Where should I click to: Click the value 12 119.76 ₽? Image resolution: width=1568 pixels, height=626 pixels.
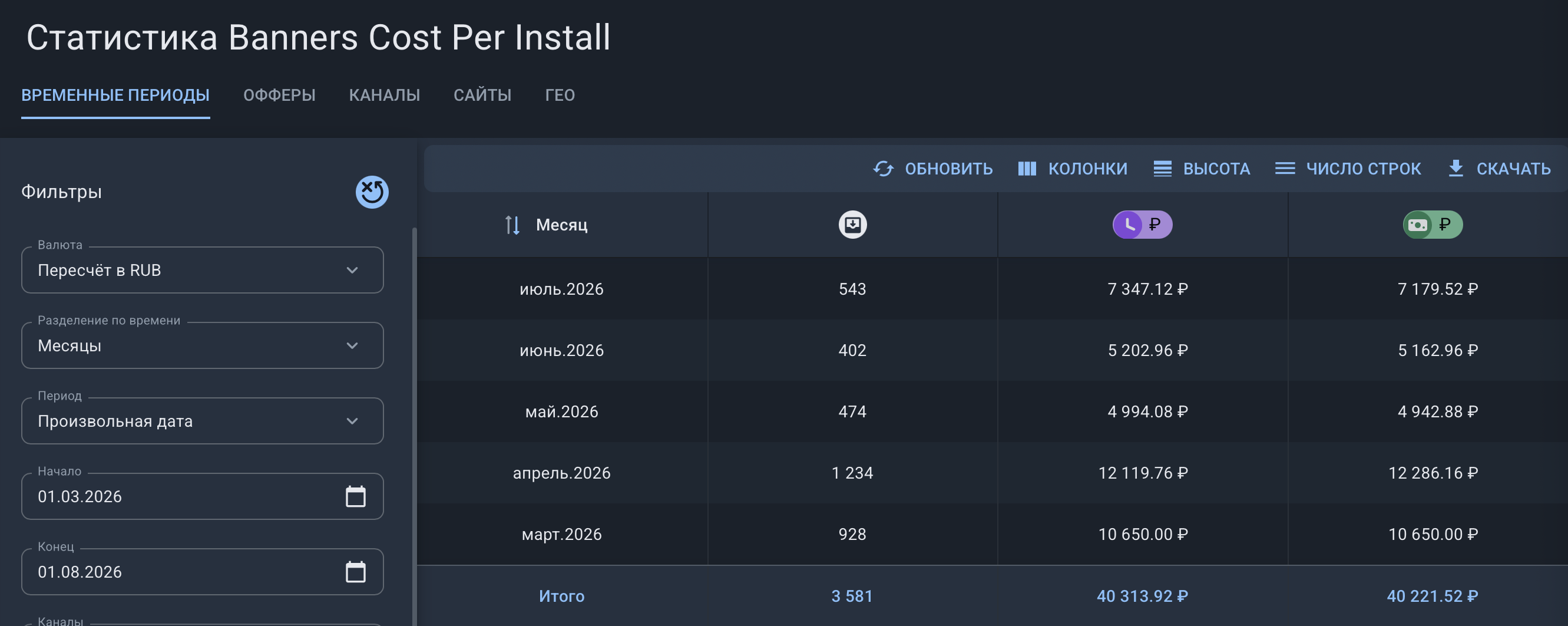(1143, 473)
